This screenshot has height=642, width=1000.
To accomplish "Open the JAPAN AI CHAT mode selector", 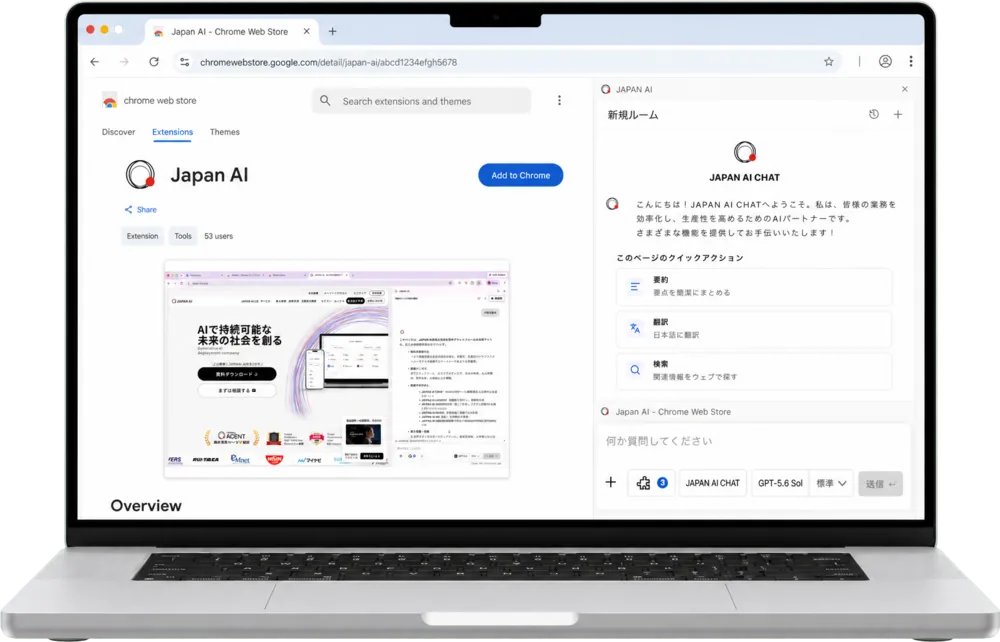I will tap(712, 483).
